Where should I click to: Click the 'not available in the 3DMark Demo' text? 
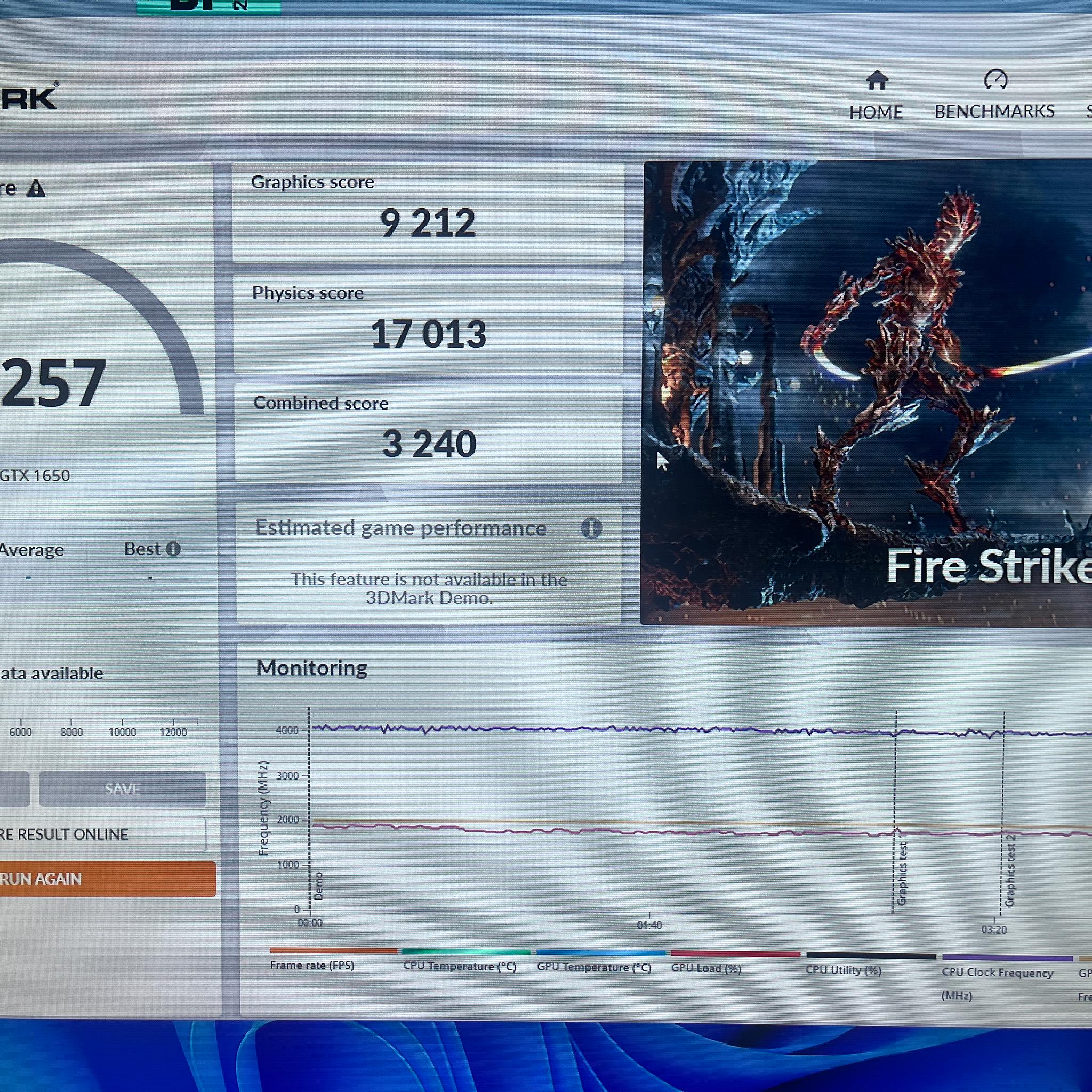(x=429, y=589)
